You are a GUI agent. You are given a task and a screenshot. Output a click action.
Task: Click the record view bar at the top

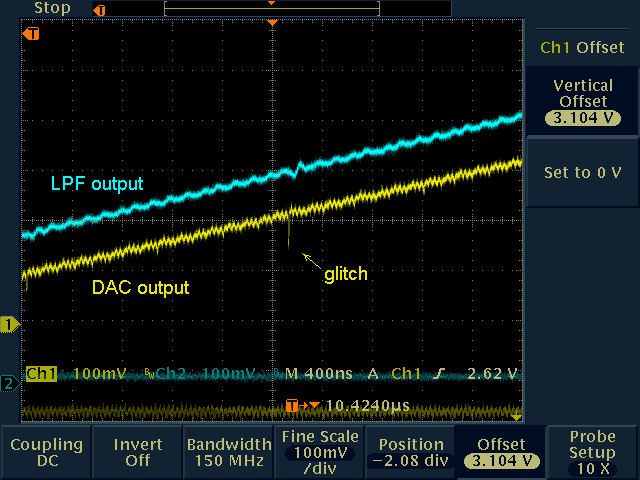(x=271, y=8)
